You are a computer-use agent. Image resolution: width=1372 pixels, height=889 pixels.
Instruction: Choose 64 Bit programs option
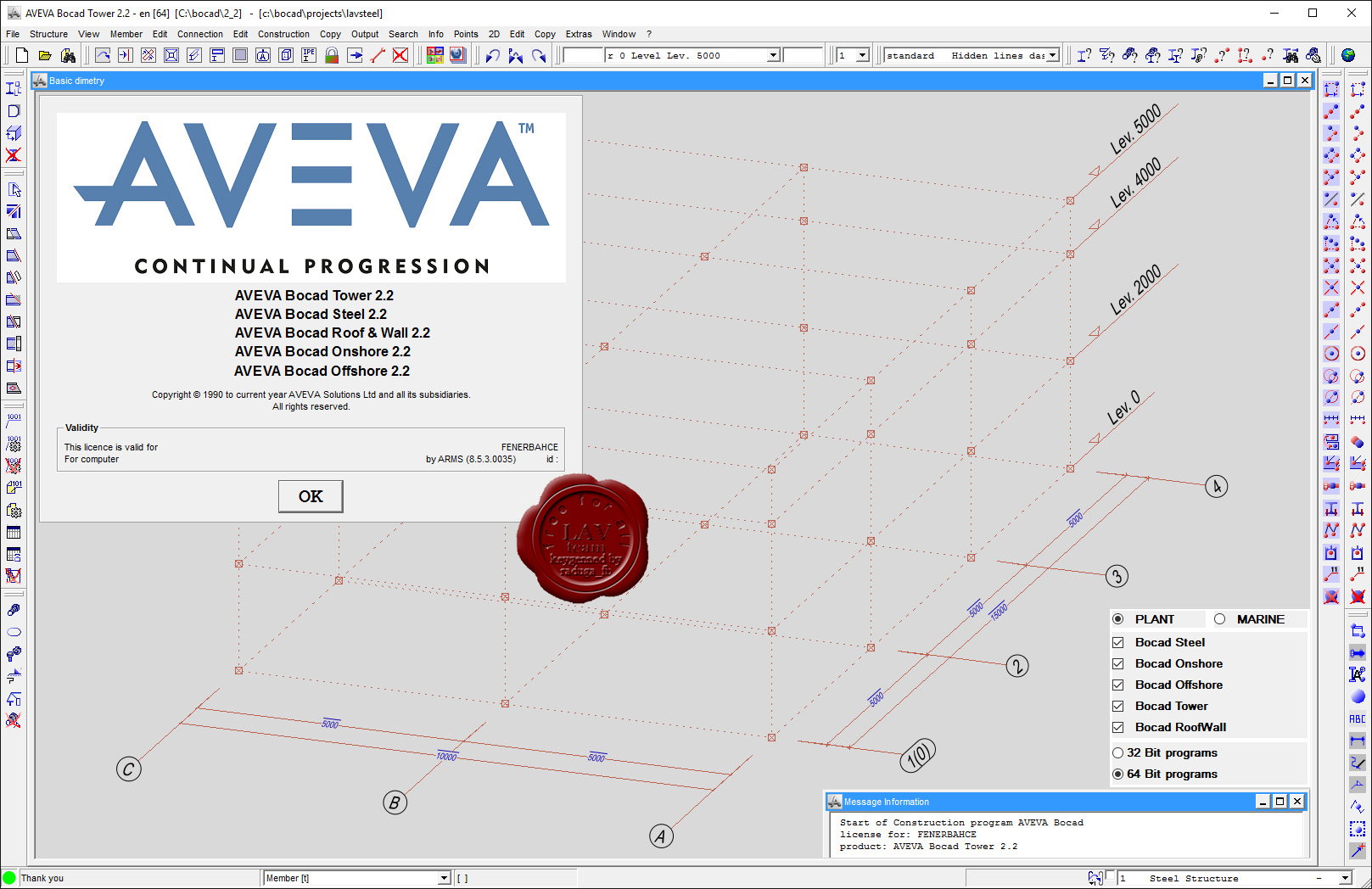pyautogui.click(x=1118, y=774)
